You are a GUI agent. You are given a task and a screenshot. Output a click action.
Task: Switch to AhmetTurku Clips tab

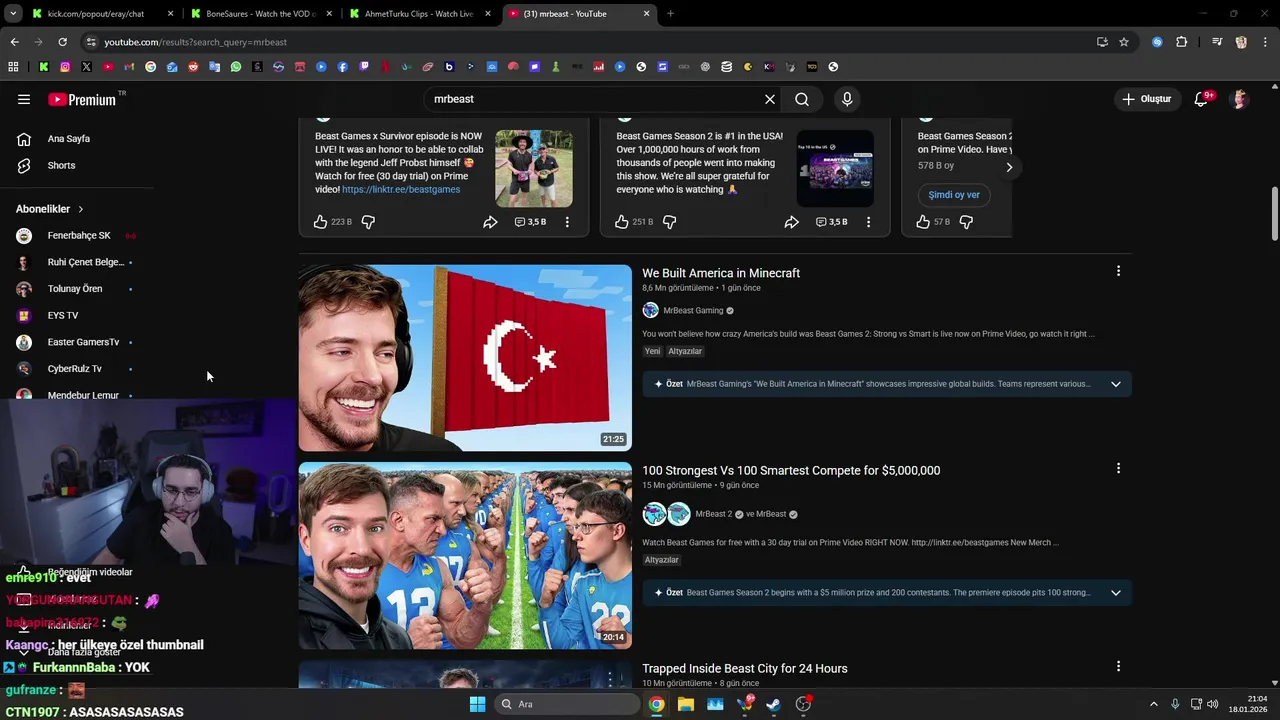[x=419, y=14]
